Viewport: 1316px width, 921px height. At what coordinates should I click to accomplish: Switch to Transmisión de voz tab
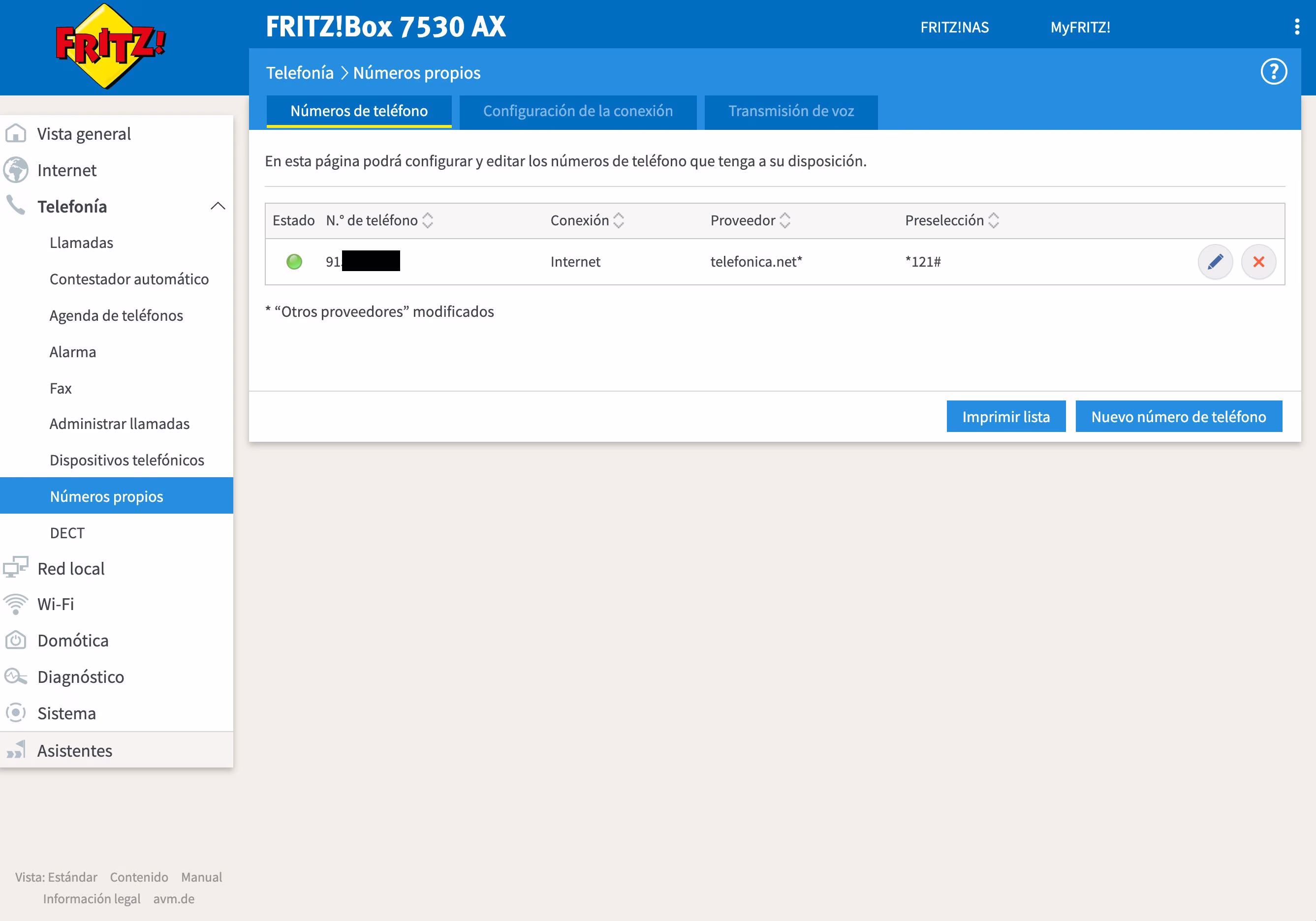click(790, 111)
